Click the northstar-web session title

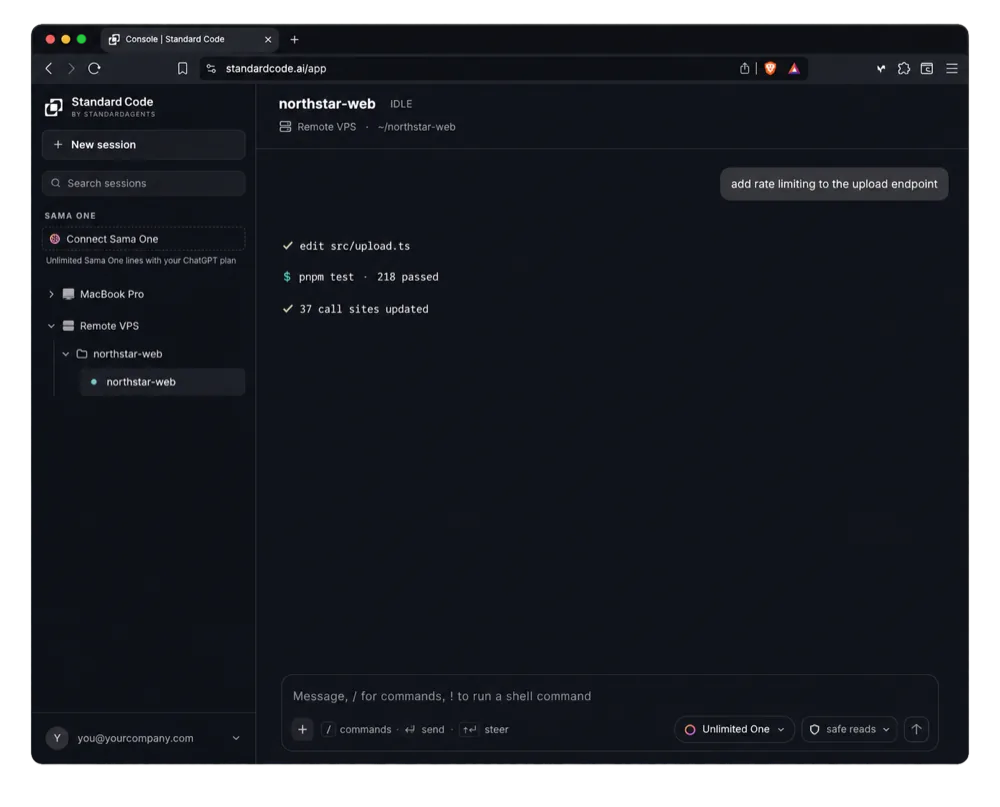pyautogui.click(x=327, y=103)
